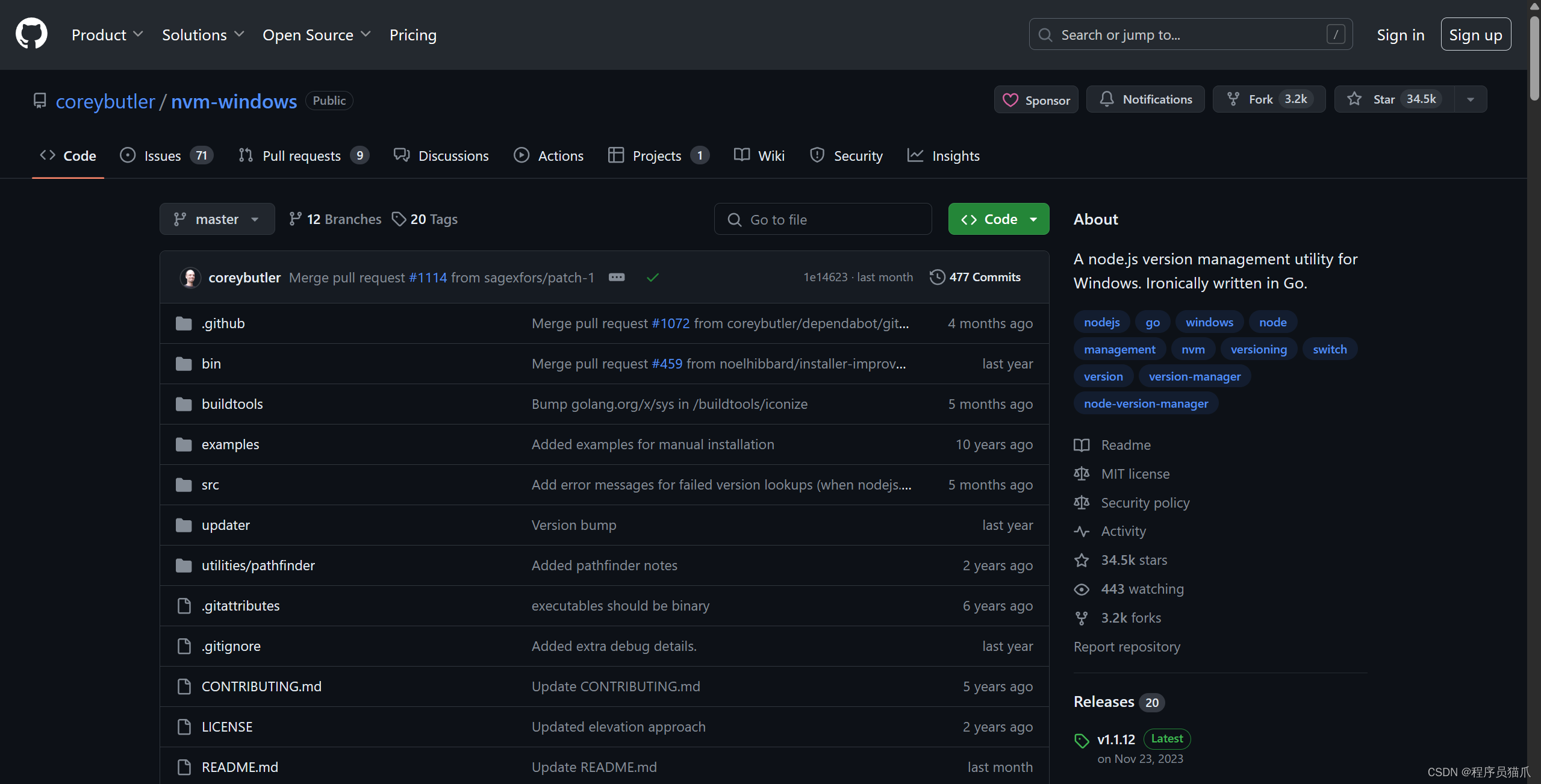
Task: Open the examples folder
Action: pos(231,444)
